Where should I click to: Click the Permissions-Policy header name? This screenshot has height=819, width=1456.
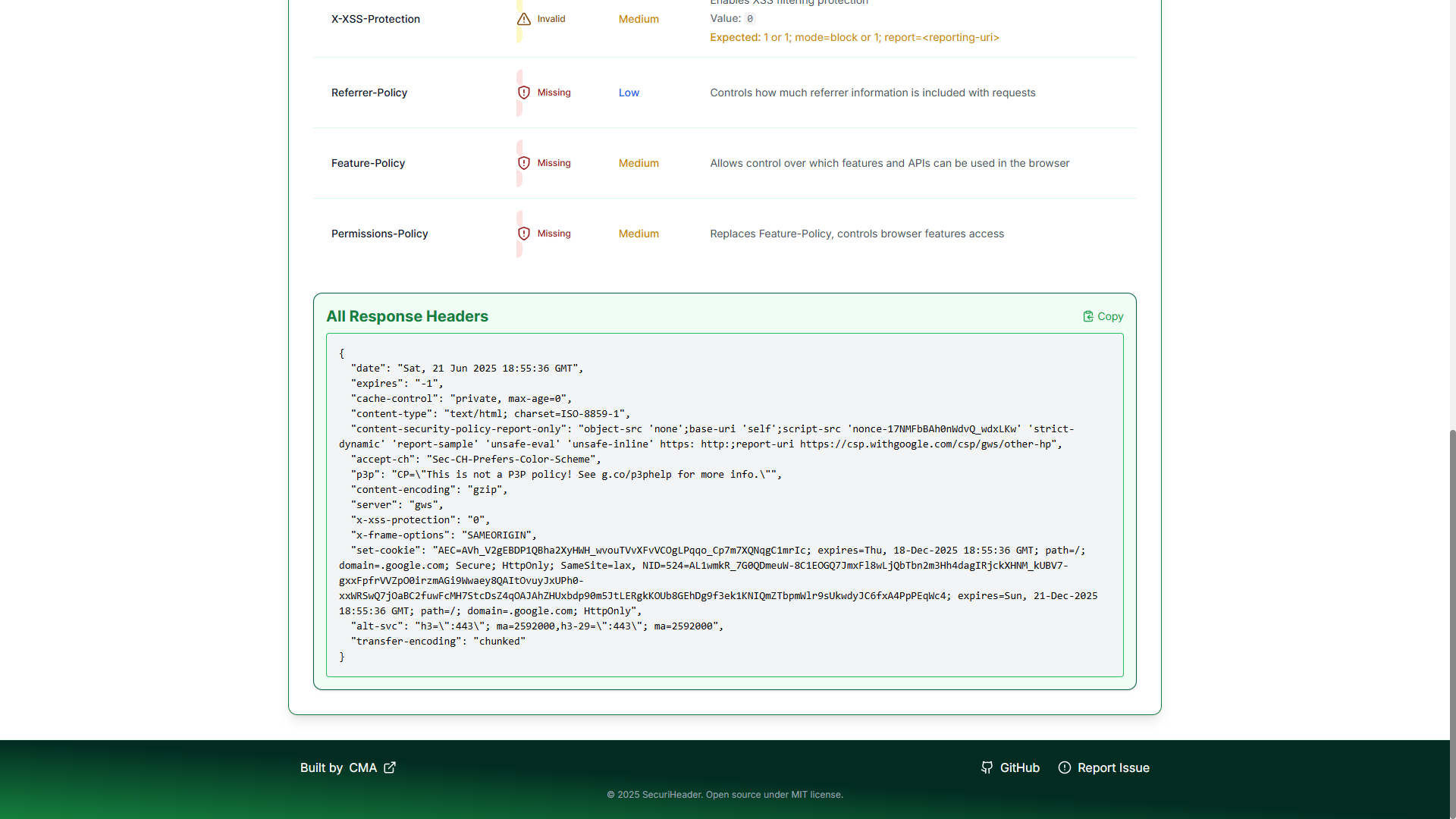[379, 234]
